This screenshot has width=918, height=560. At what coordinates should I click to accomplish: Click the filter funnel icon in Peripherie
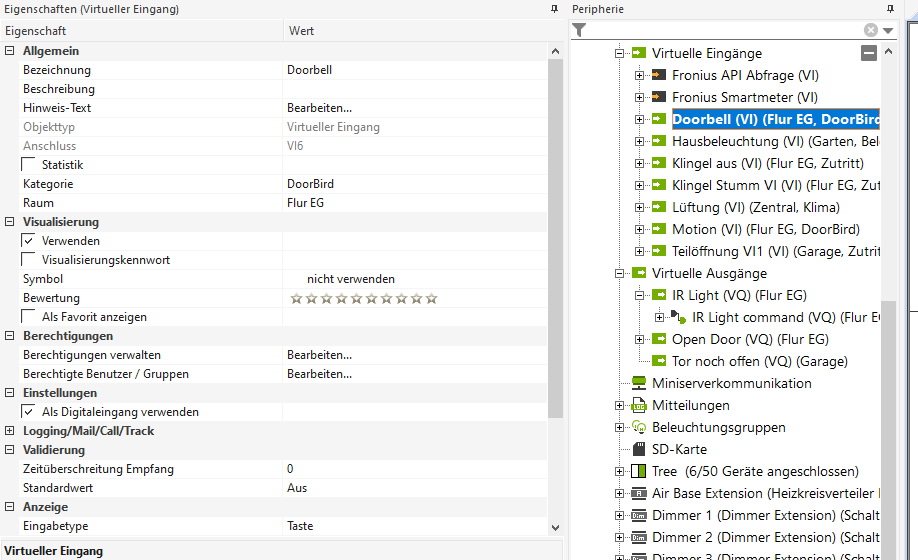click(x=579, y=31)
